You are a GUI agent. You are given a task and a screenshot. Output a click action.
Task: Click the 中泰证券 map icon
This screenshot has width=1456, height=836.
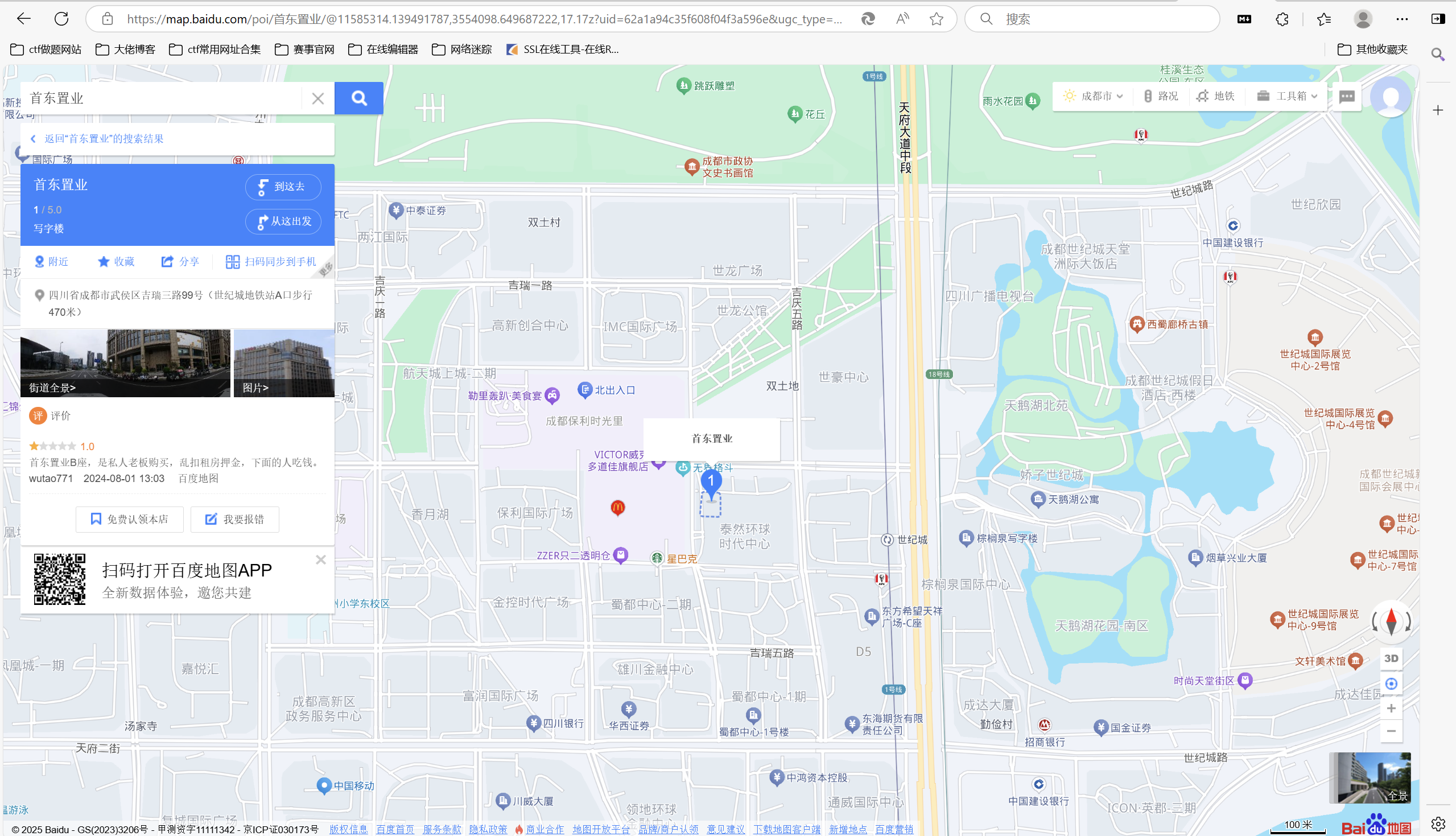click(396, 210)
